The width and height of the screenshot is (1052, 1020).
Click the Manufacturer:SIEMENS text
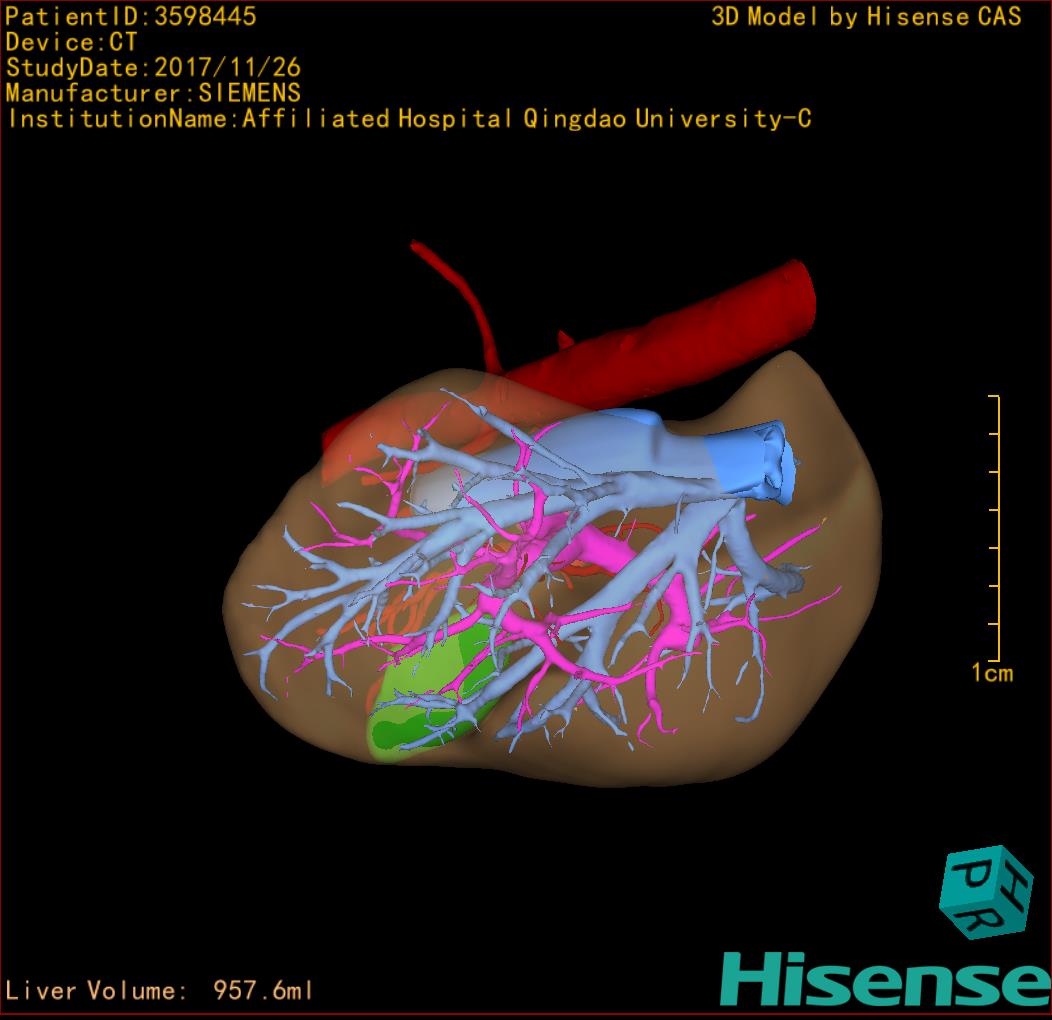(153, 93)
